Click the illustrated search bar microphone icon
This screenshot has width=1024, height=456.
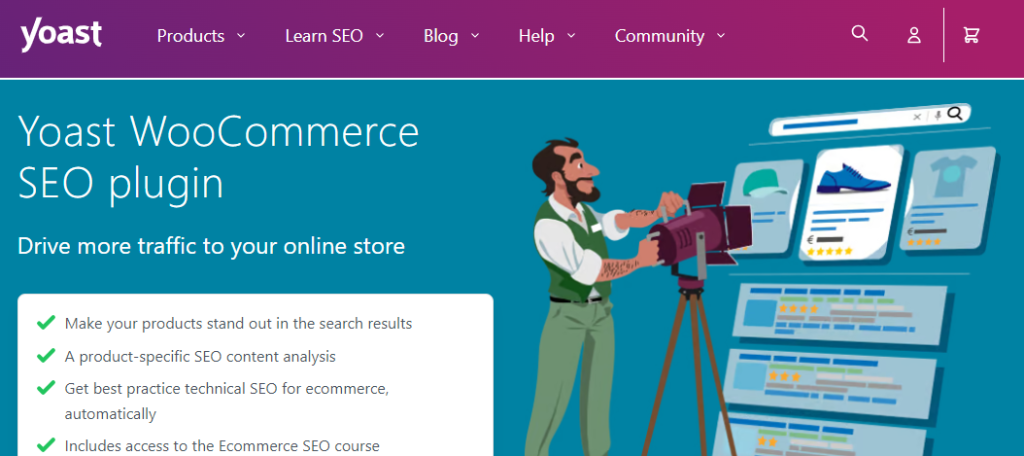pyautogui.click(x=937, y=116)
